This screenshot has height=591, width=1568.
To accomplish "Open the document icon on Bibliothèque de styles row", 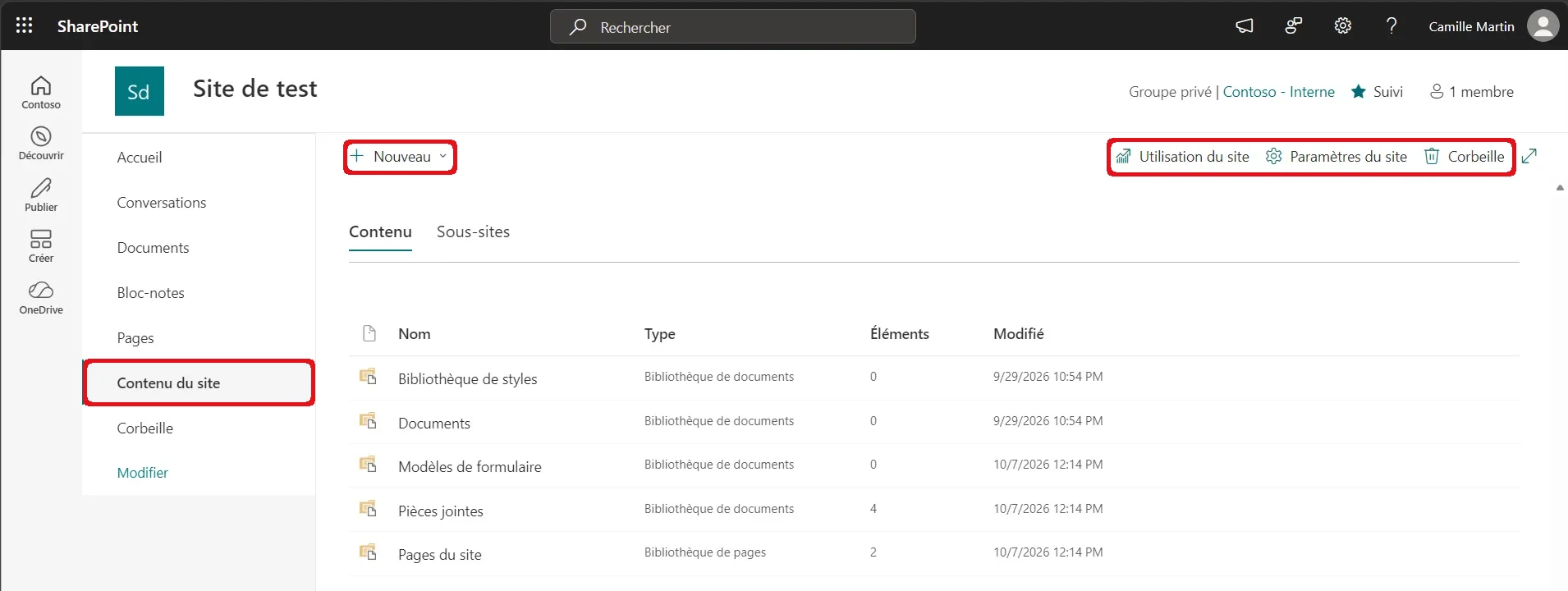I will pyautogui.click(x=368, y=377).
